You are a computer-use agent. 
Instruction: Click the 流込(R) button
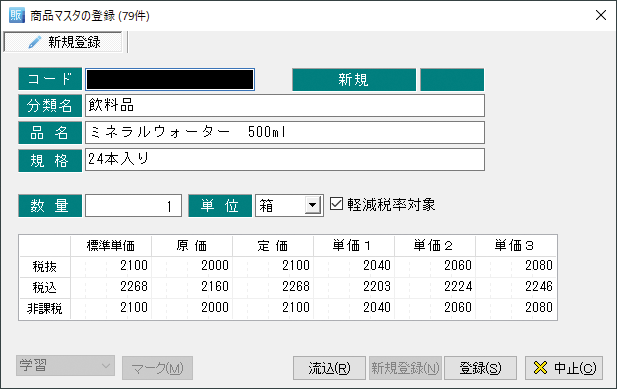click(x=329, y=368)
